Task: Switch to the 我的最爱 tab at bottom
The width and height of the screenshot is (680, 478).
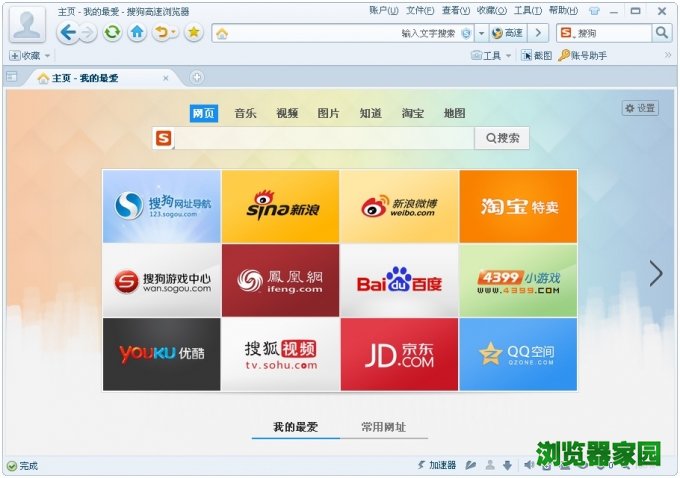Action: tap(295, 427)
